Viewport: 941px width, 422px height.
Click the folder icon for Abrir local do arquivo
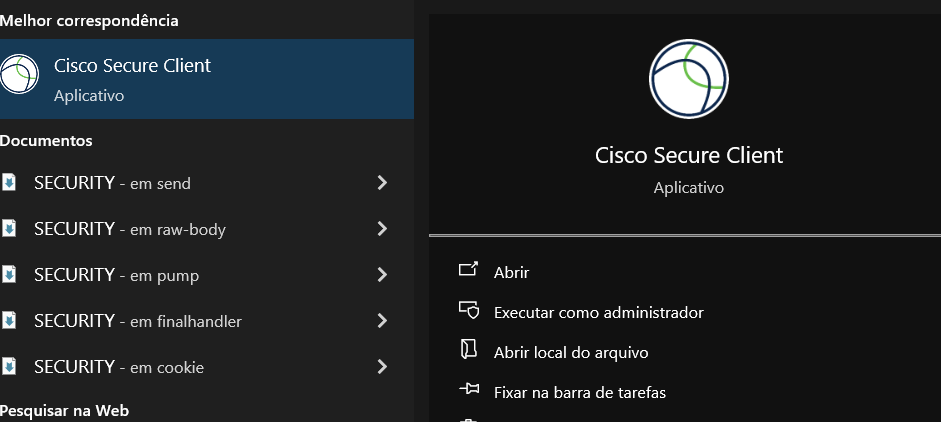[x=468, y=349]
